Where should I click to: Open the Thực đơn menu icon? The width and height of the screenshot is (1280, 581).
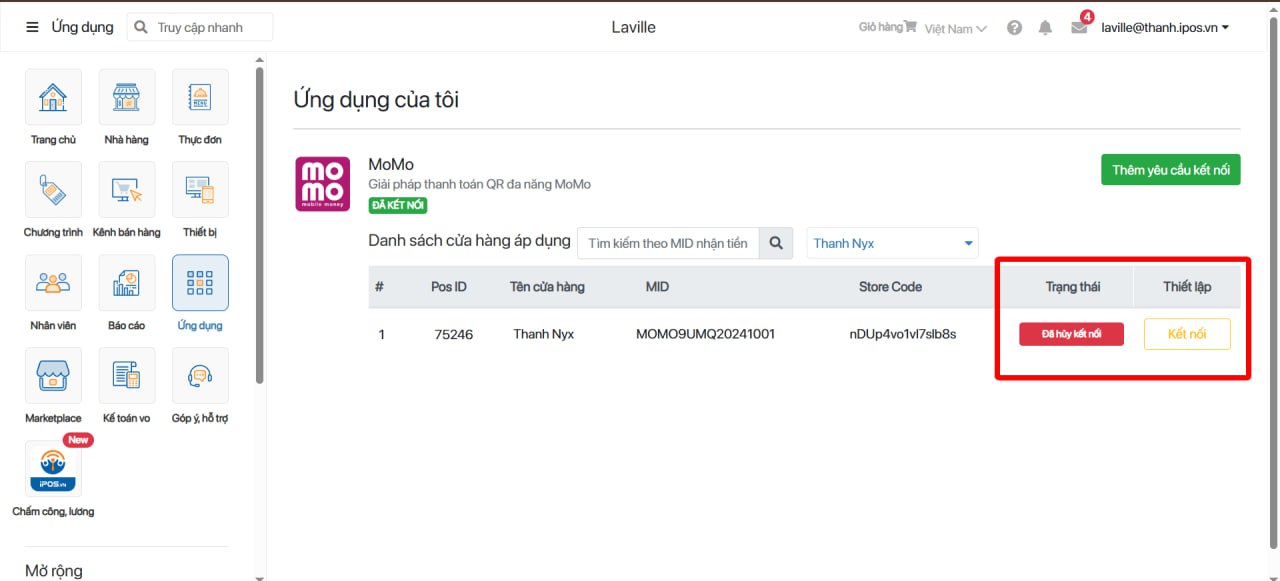(x=200, y=97)
